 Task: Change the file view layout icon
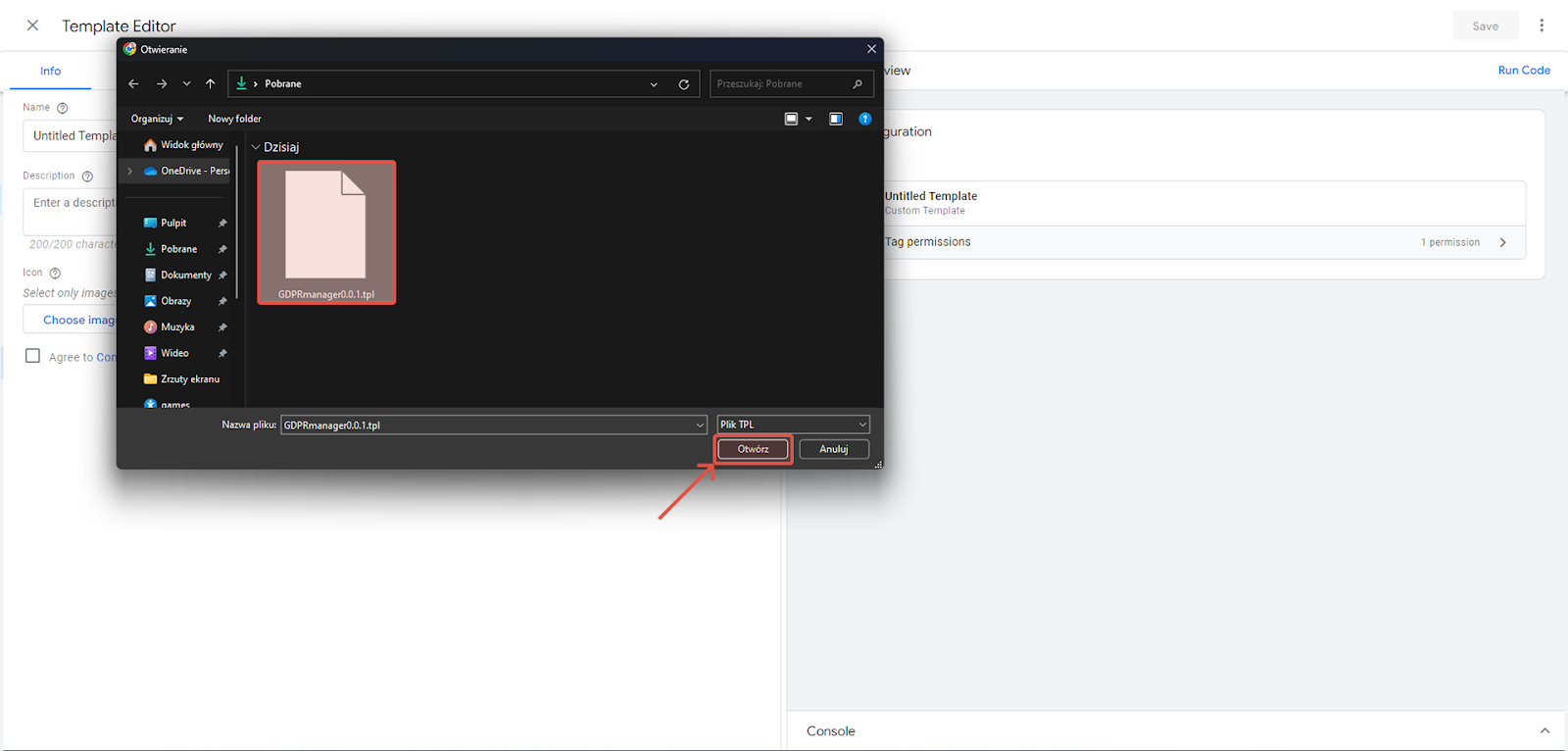pos(792,119)
